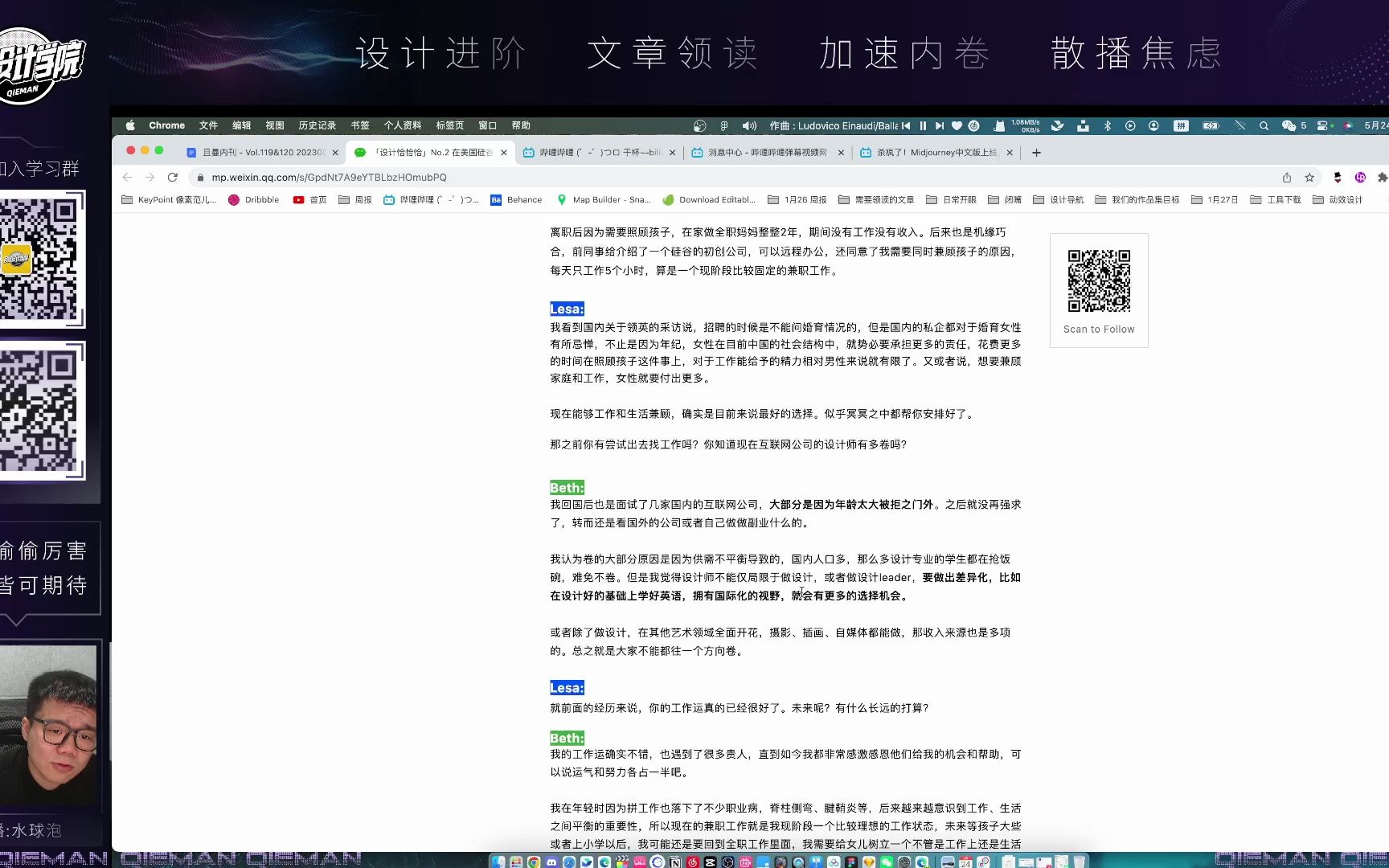The height and width of the screenshot is (868, 1389).
Task: Close the 设计恰恰恰 No.2 tab
Action: (x=504, y=153)
